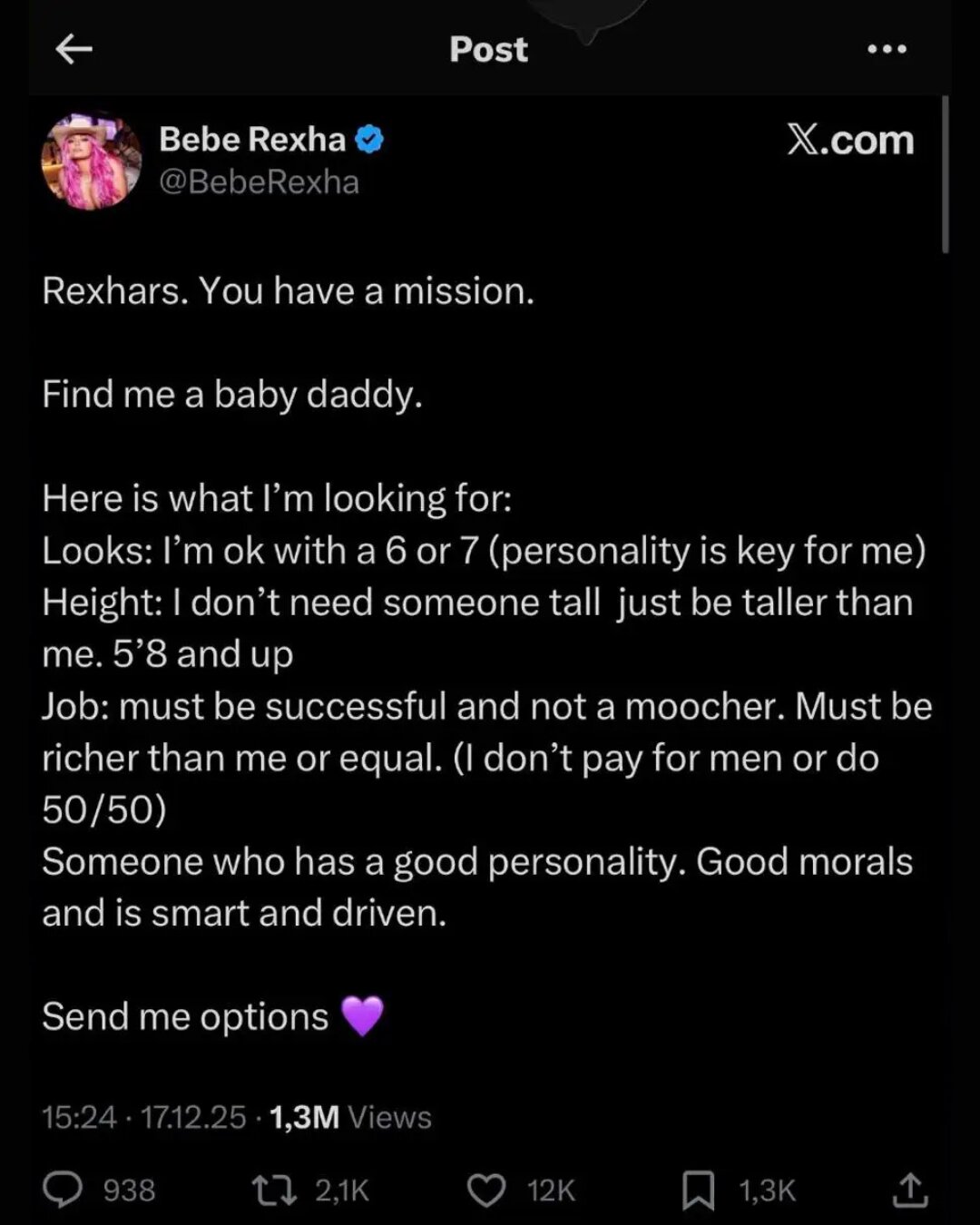This screenshot has width=980, height=1225.
Task: Click the X.com label
Action: point(850,140)
